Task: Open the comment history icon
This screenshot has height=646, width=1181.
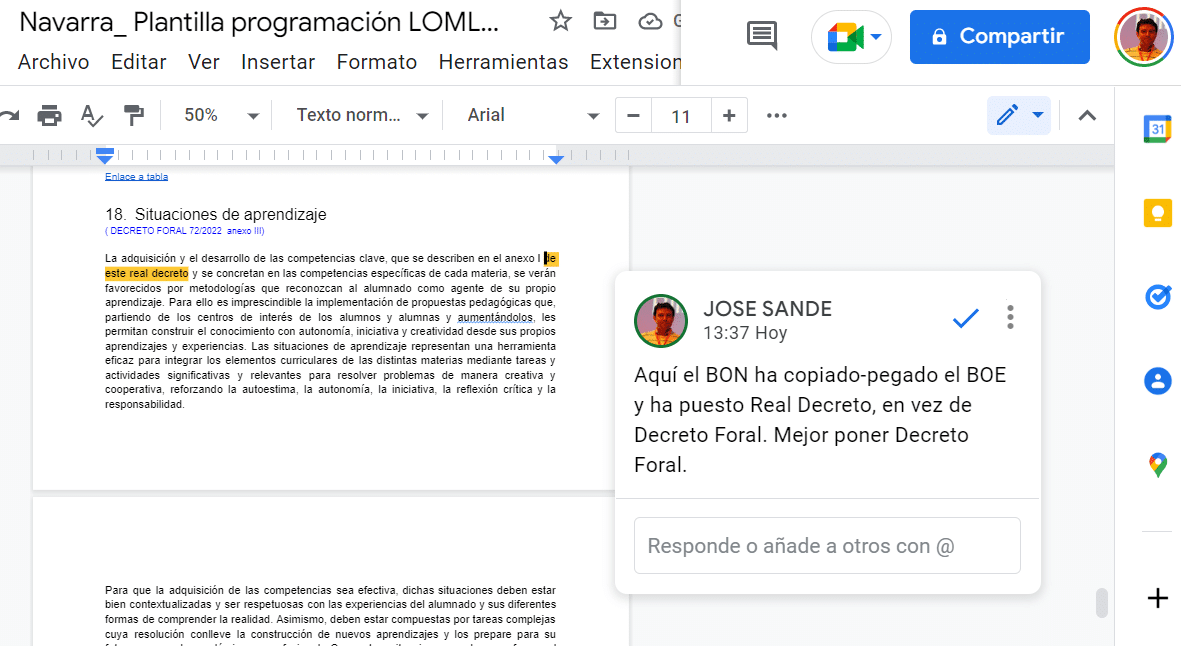Action: 762,37
